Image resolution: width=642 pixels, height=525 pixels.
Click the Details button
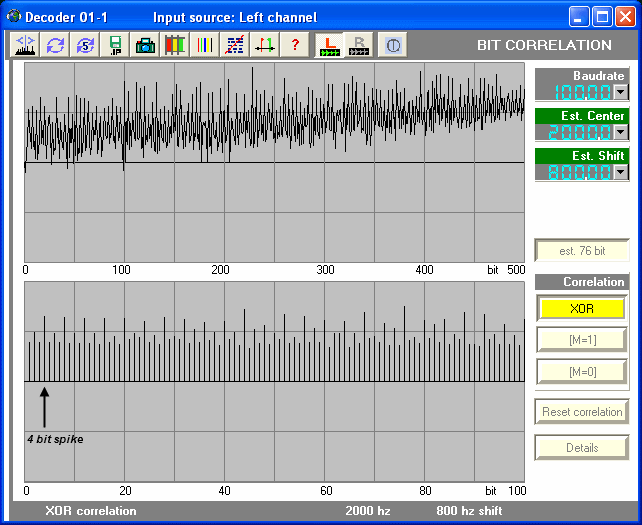pyautogui.click(x=582, y=448)
